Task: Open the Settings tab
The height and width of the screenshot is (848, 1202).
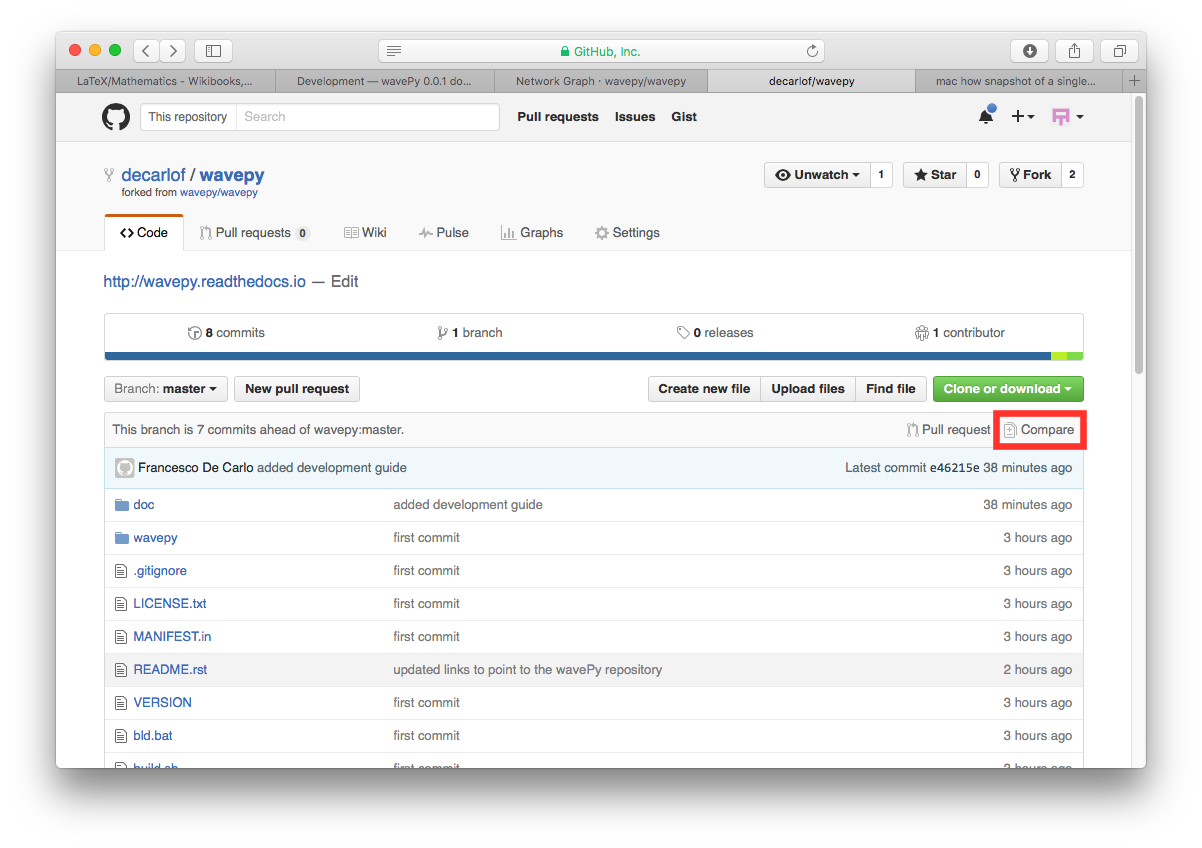Action: click(627, 233)
